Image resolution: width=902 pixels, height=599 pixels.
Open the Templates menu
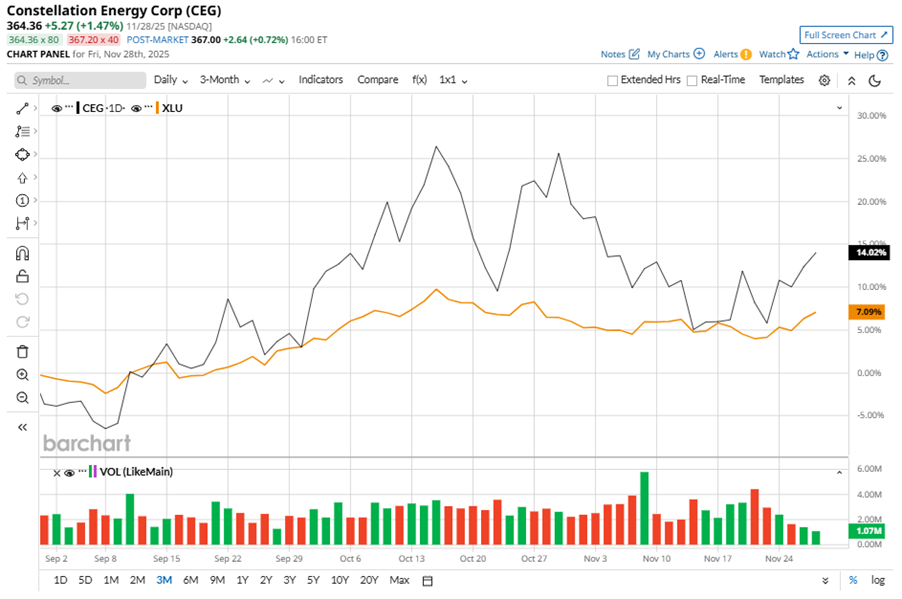pos(781,80)
